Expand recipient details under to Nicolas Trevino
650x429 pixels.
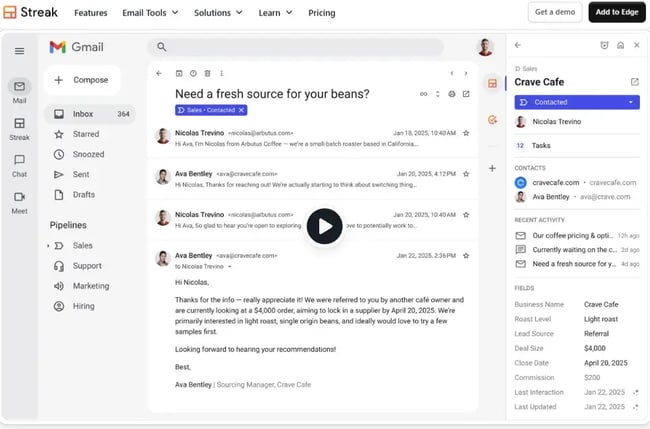click(230, 267)
